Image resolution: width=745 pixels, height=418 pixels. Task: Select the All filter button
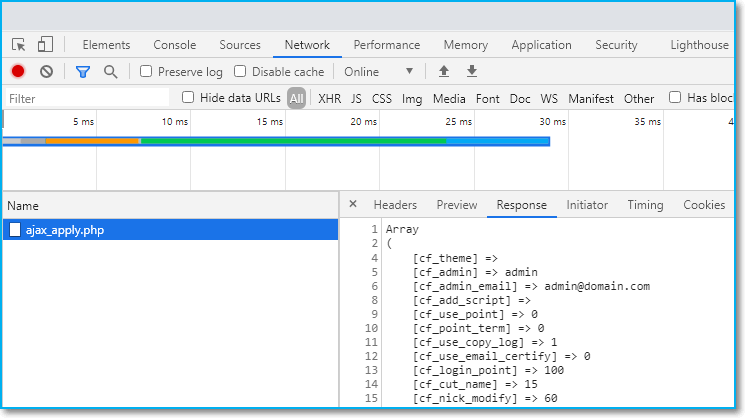[297, 99]
